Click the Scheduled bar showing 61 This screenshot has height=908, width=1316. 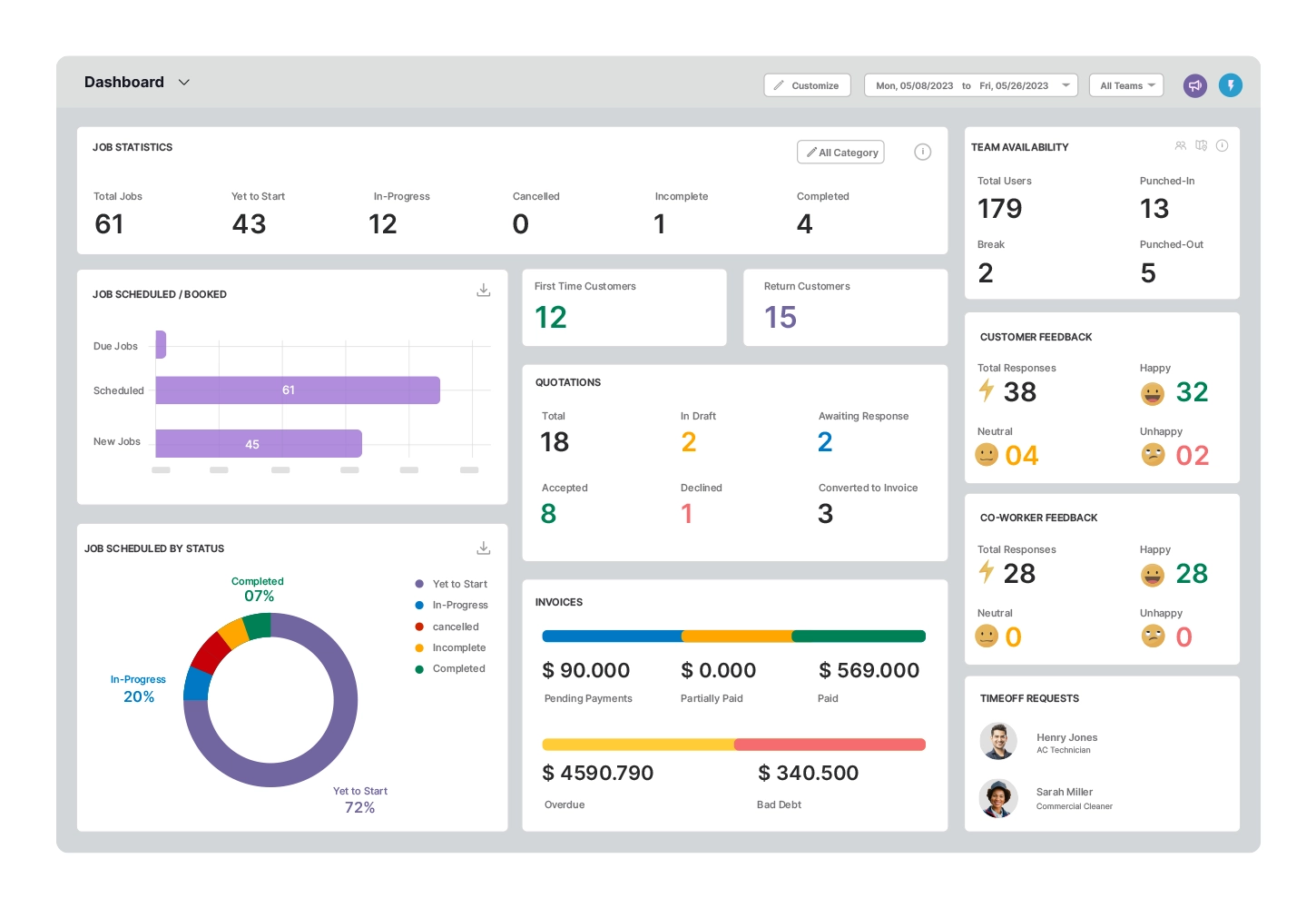coord(298,390)
